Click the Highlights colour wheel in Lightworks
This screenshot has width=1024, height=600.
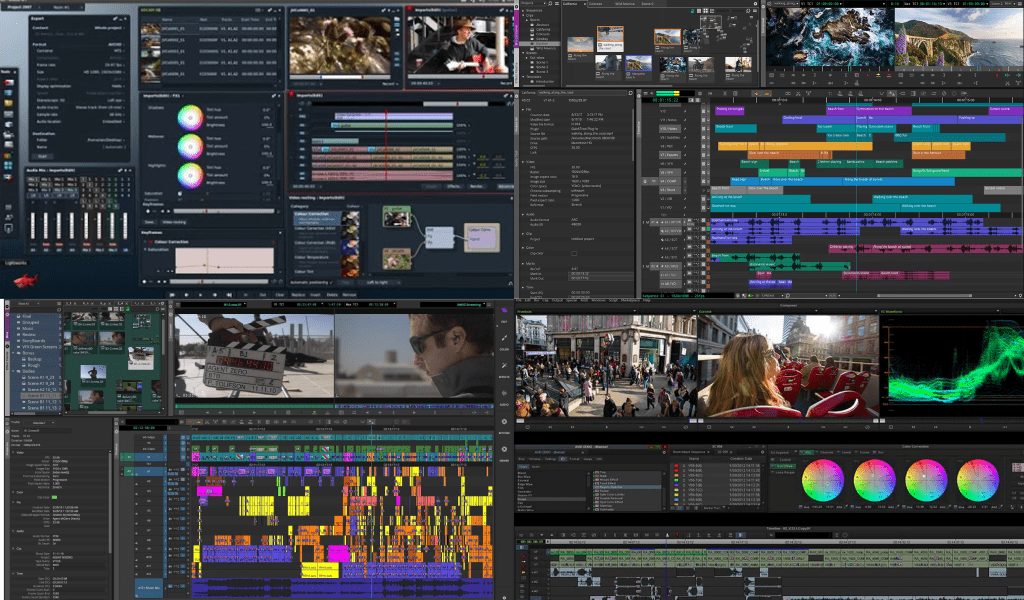coord(191,176)
